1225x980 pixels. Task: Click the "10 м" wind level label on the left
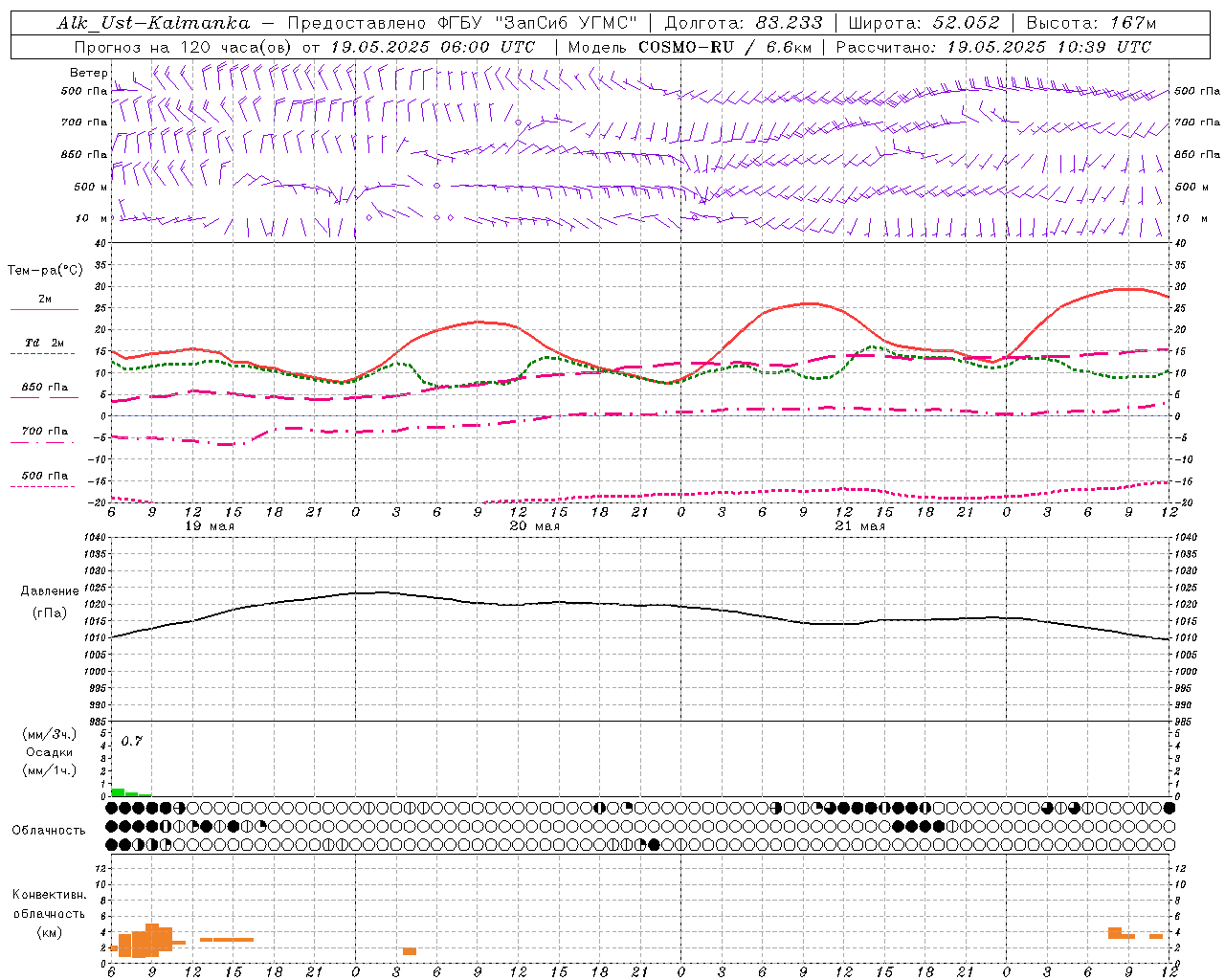click(x=92, y=218)
